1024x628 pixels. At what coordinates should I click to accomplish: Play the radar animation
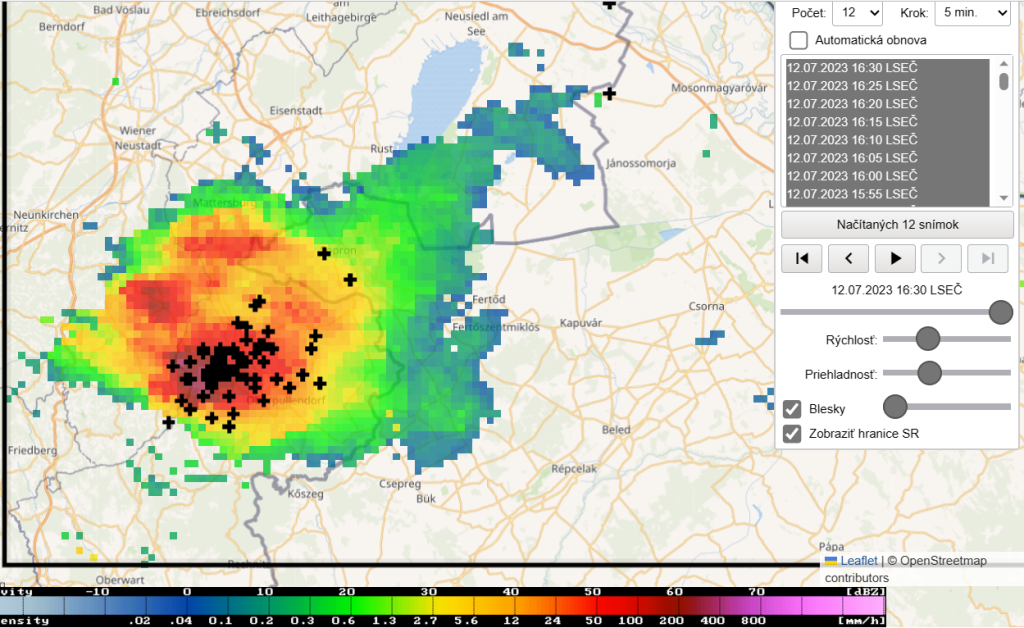(895, 258)
